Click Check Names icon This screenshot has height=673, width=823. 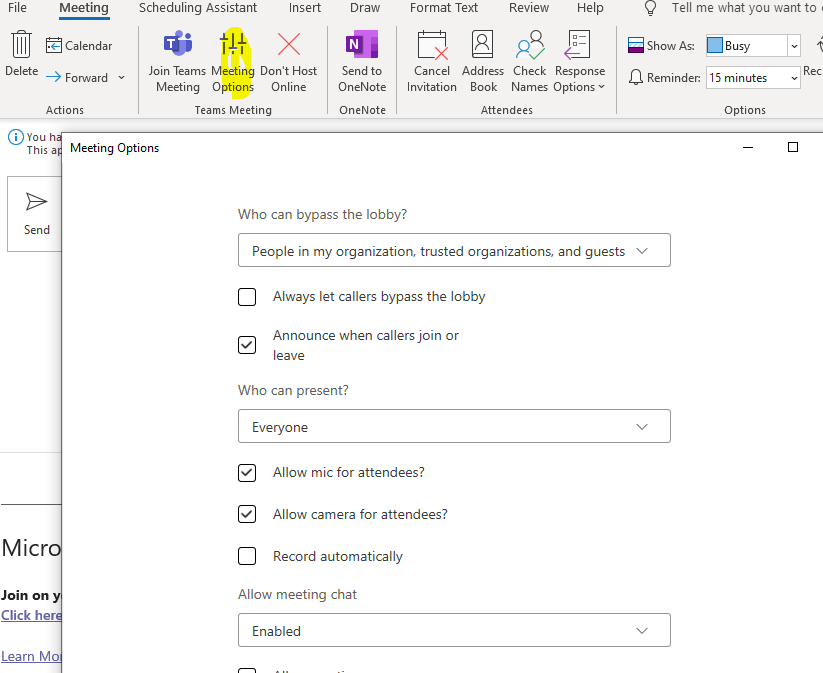(530, 45)
